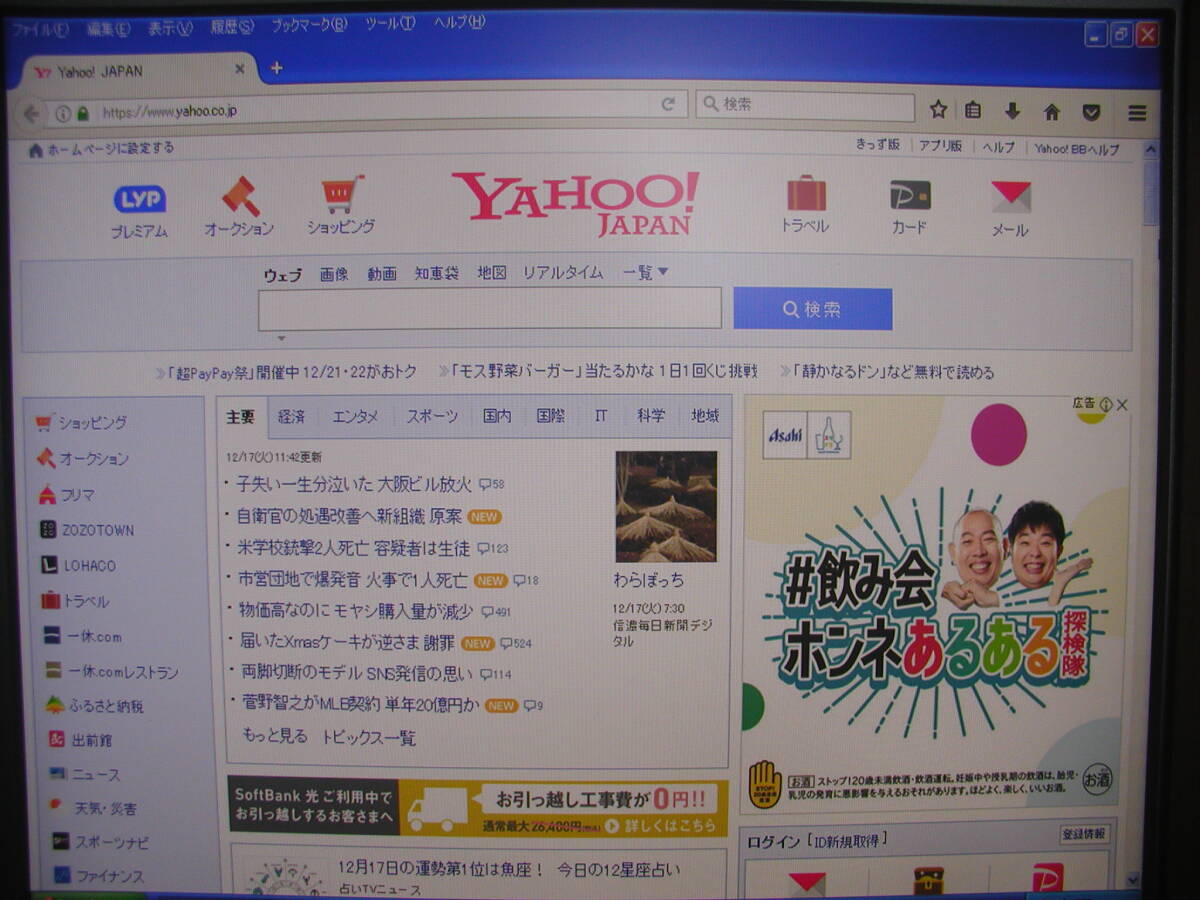Viewport: 1200px width, 900px height.
Task: Click the ID新規取得 link
Action: pyautogui.click(x=847, y=840)
